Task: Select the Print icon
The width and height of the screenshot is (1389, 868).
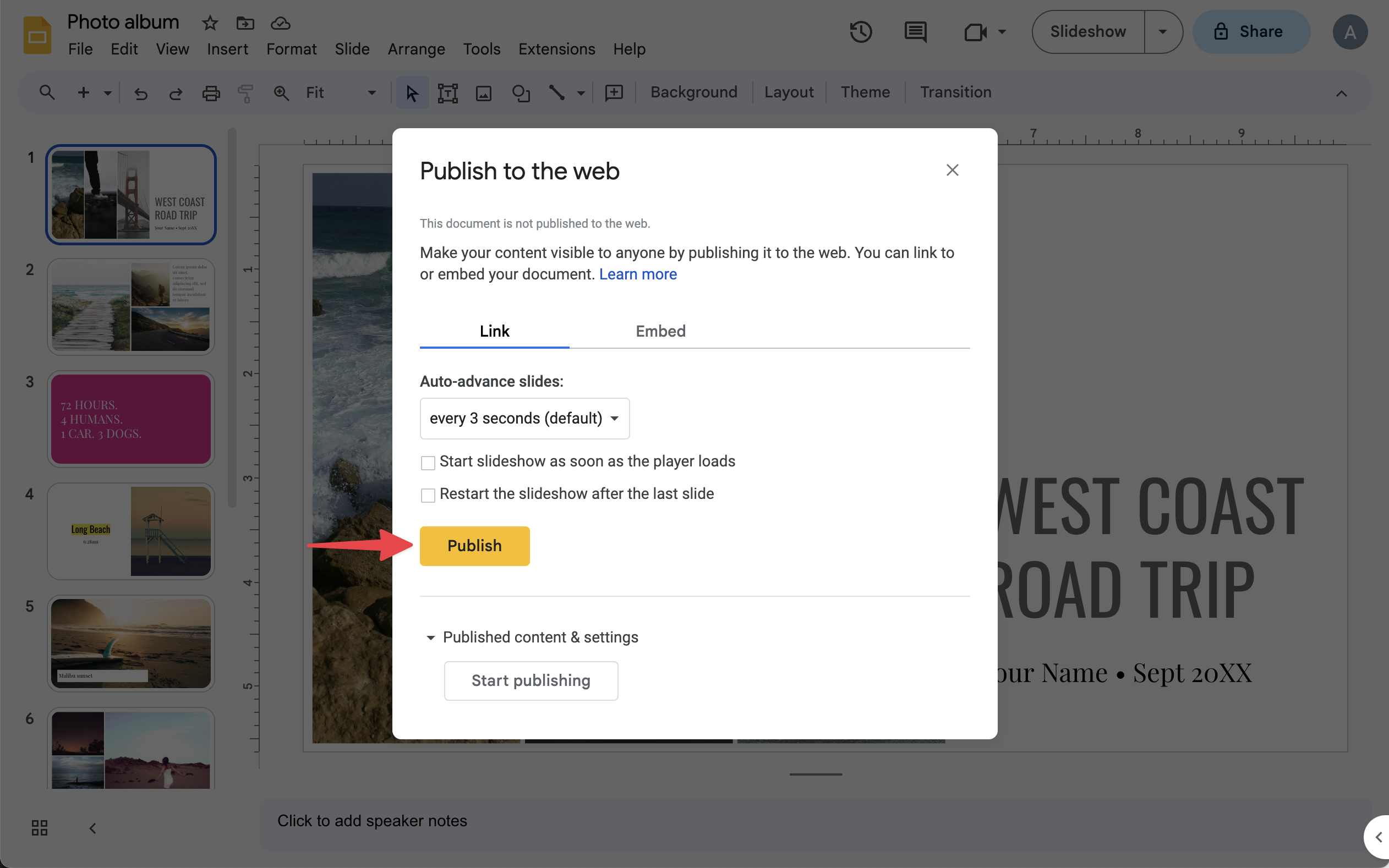Action: pyautogui.click(x=211, y=92)
